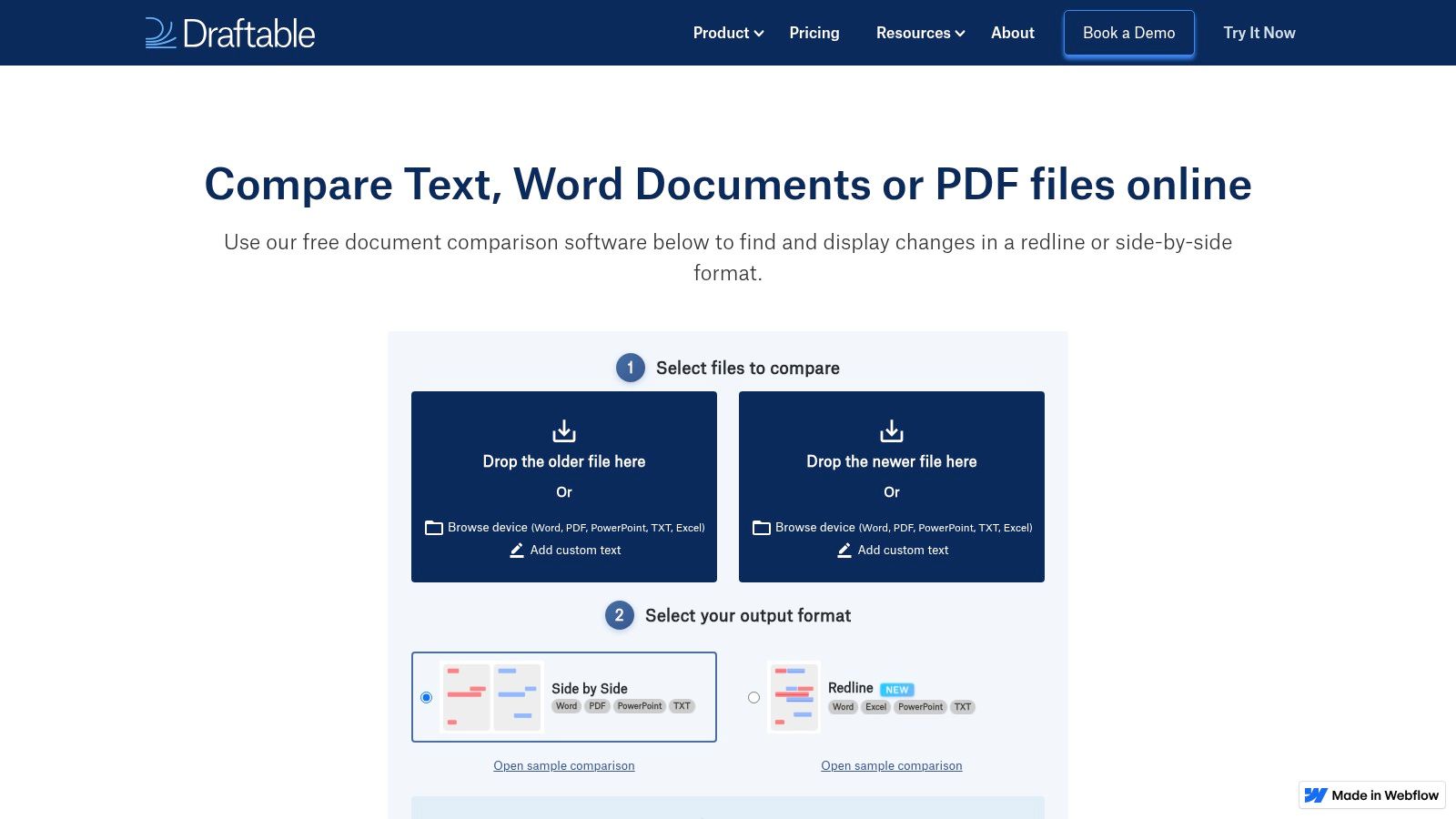Viewport: 1456px width, 819px height.
Task: Select the Side by Side output format
Action: (x=426, y=697)
